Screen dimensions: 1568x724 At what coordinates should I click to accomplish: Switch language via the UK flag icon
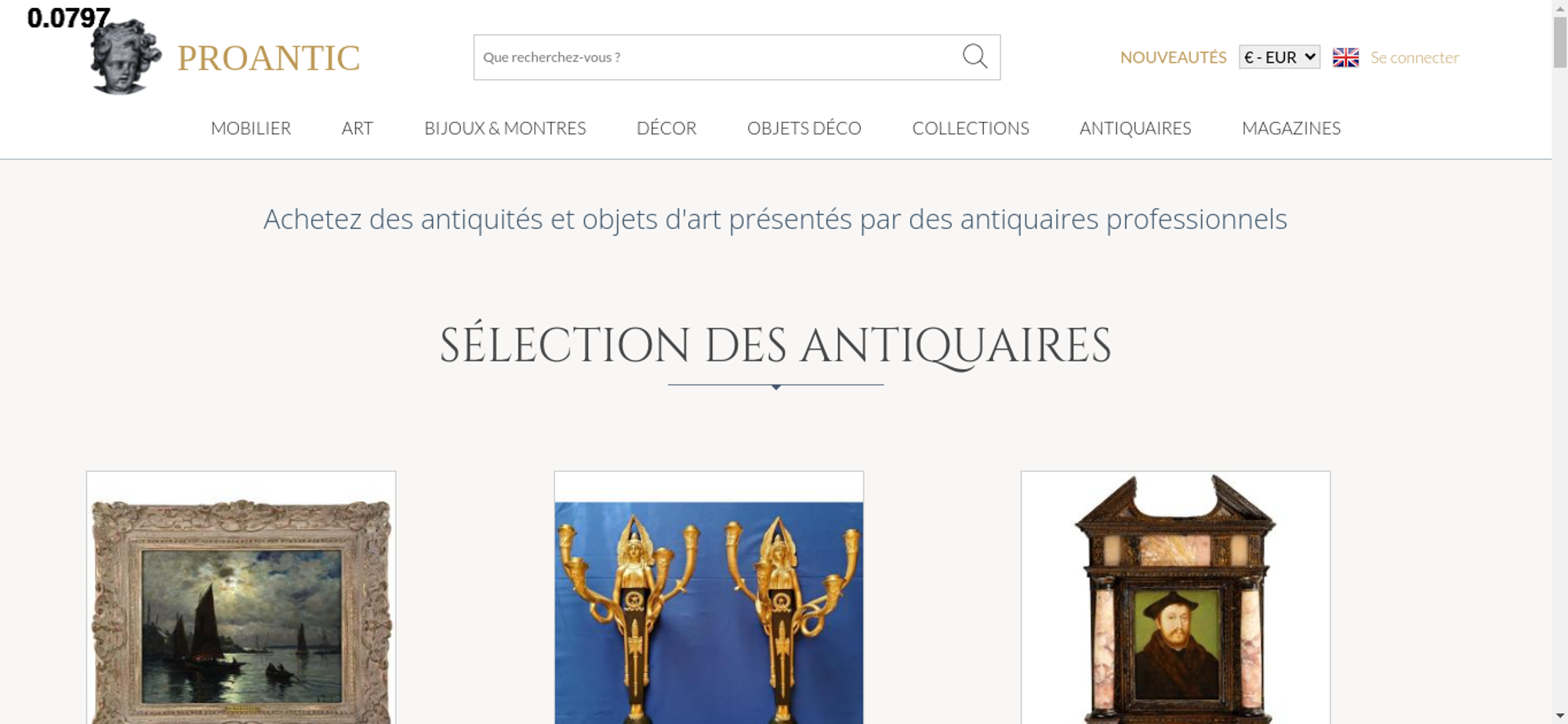click(x=1345, y=57)
